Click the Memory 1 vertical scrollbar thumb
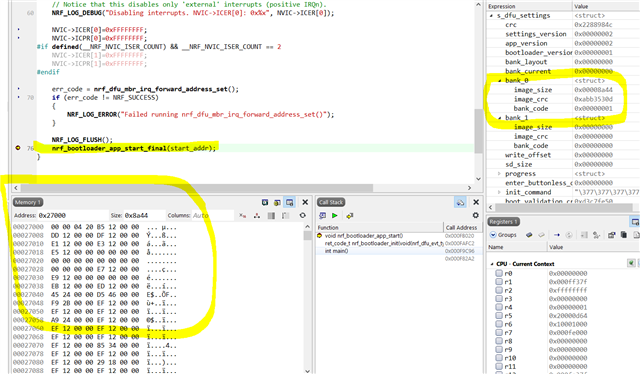This screenshot has width=640, height=374. pos(308,236)
